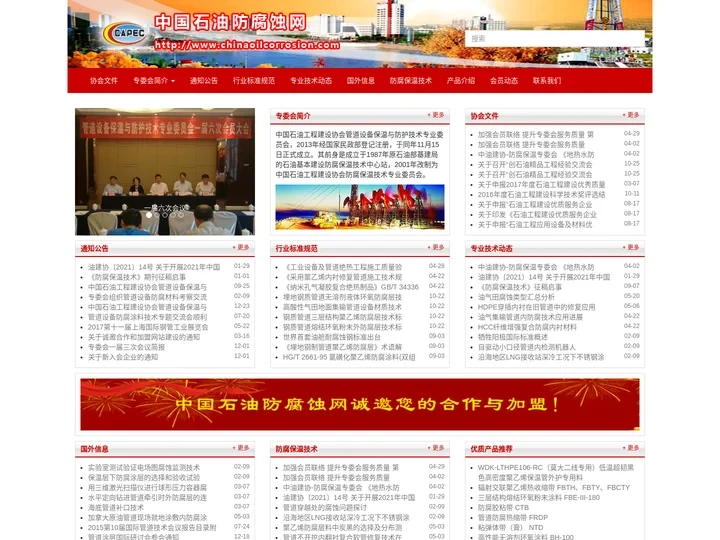This screenshot has height=540, width=720.
Task: Click the conference photo slideshow image
Action: 165,172
